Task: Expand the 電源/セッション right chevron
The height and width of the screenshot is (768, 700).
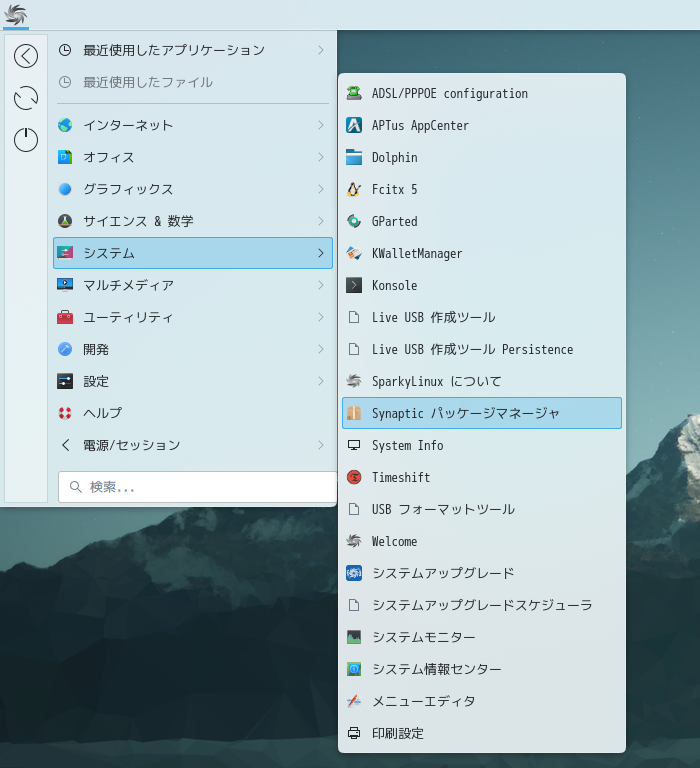Action: (321, 445)
